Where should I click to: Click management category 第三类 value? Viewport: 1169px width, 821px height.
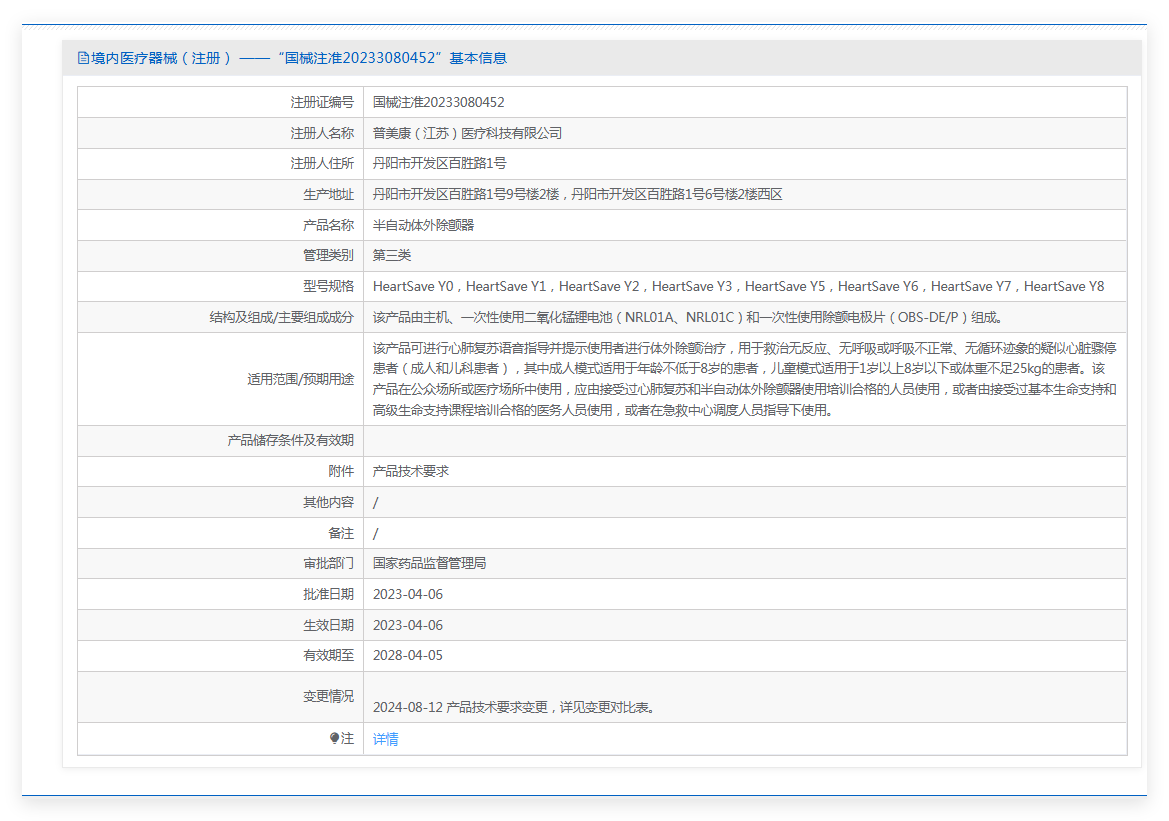click(x=392, y=255)
